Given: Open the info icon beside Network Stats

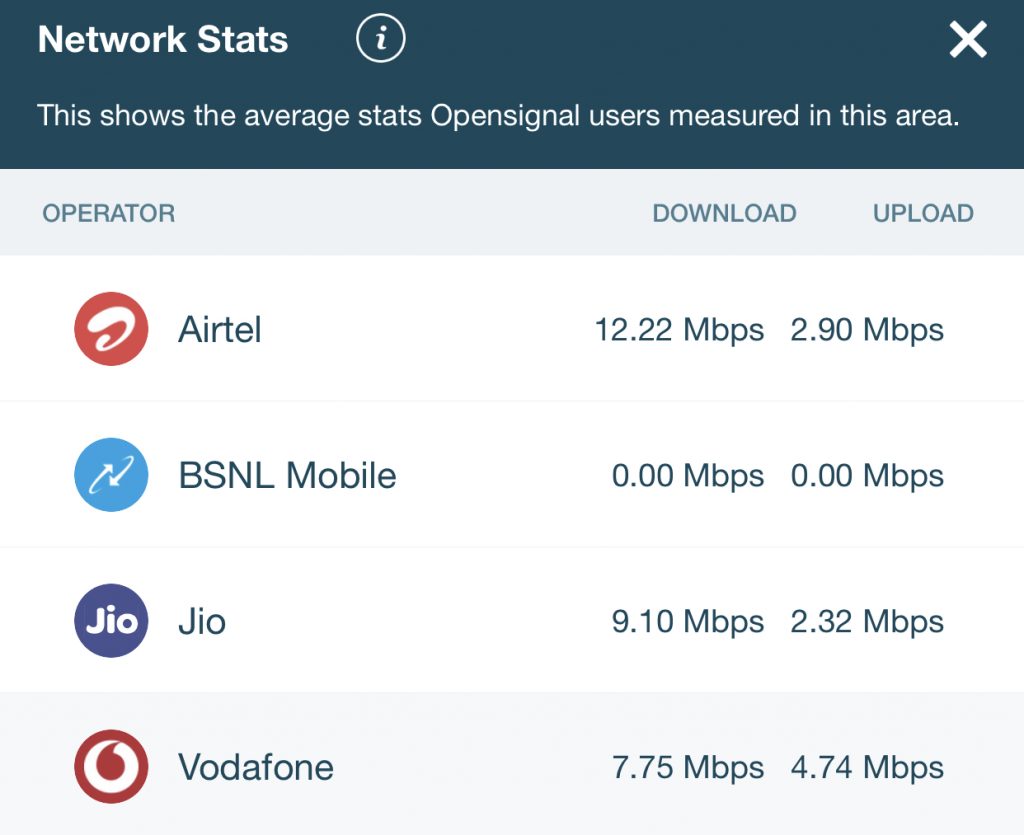Looking at the screenshot, I should click(381, 38).
